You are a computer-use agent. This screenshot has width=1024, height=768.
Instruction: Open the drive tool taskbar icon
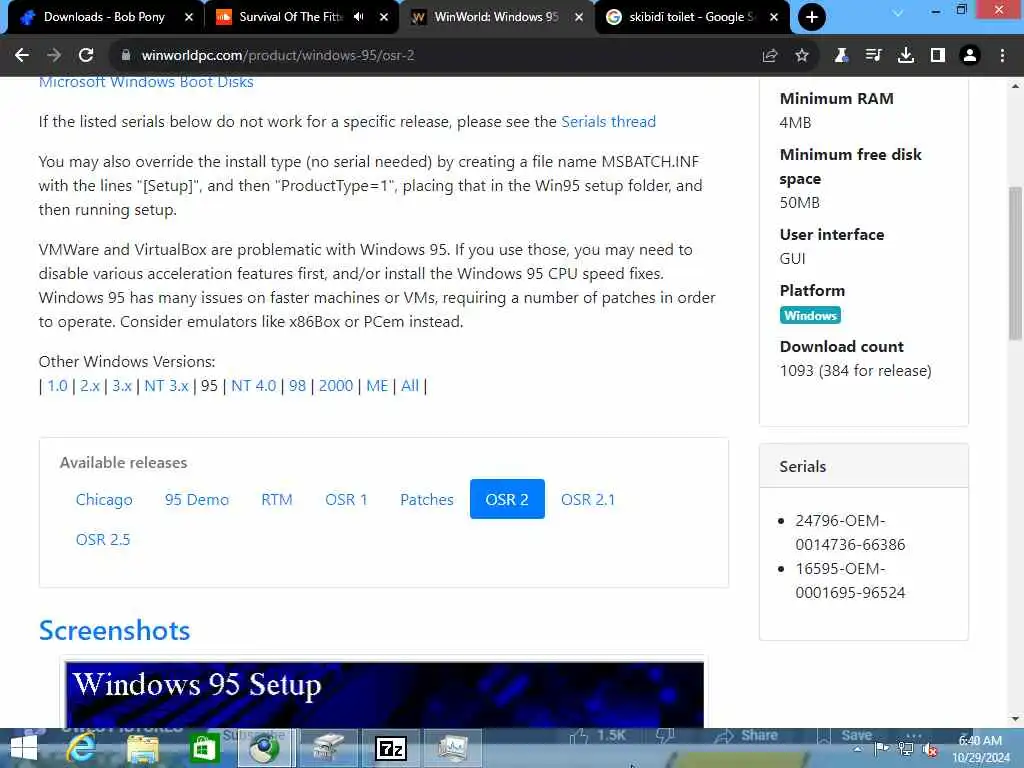click(x=329, y=748)
